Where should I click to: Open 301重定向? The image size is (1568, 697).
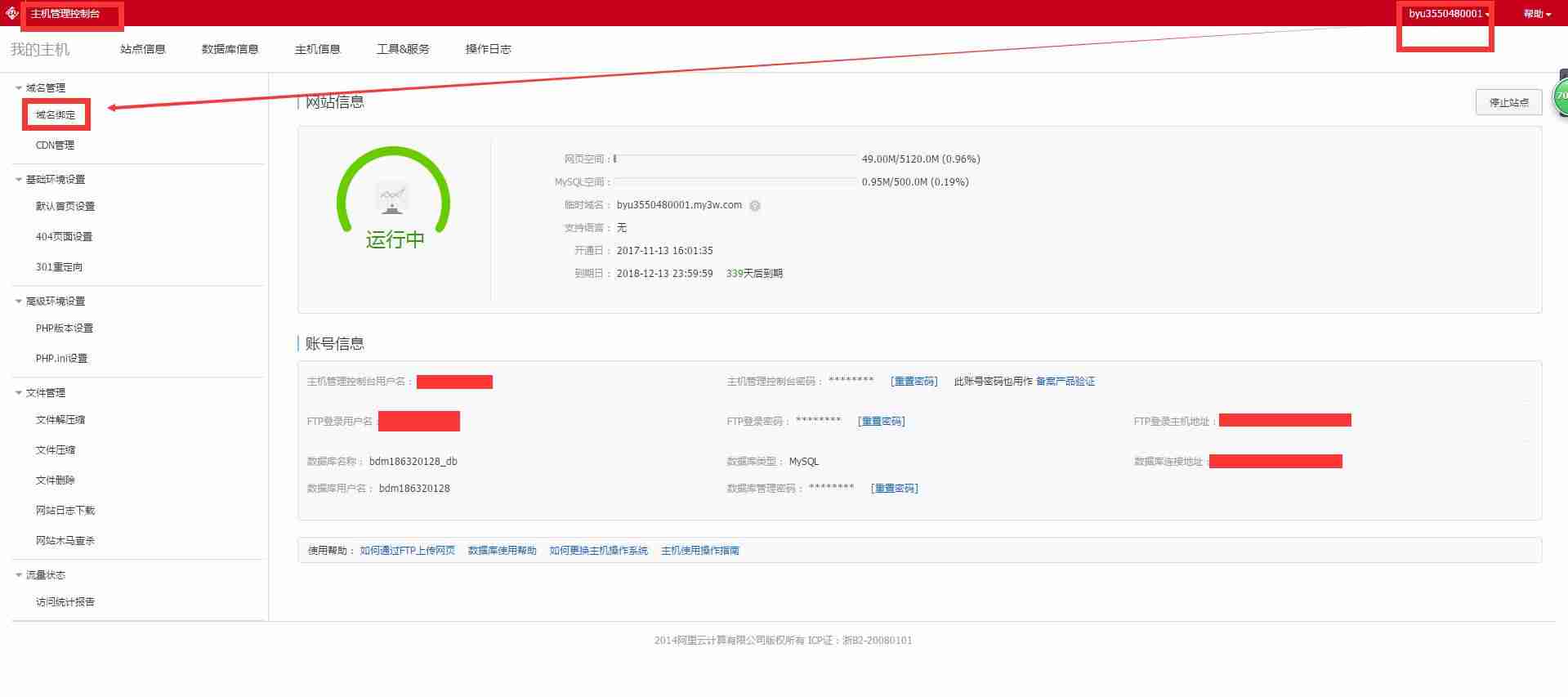pos(59,266)
